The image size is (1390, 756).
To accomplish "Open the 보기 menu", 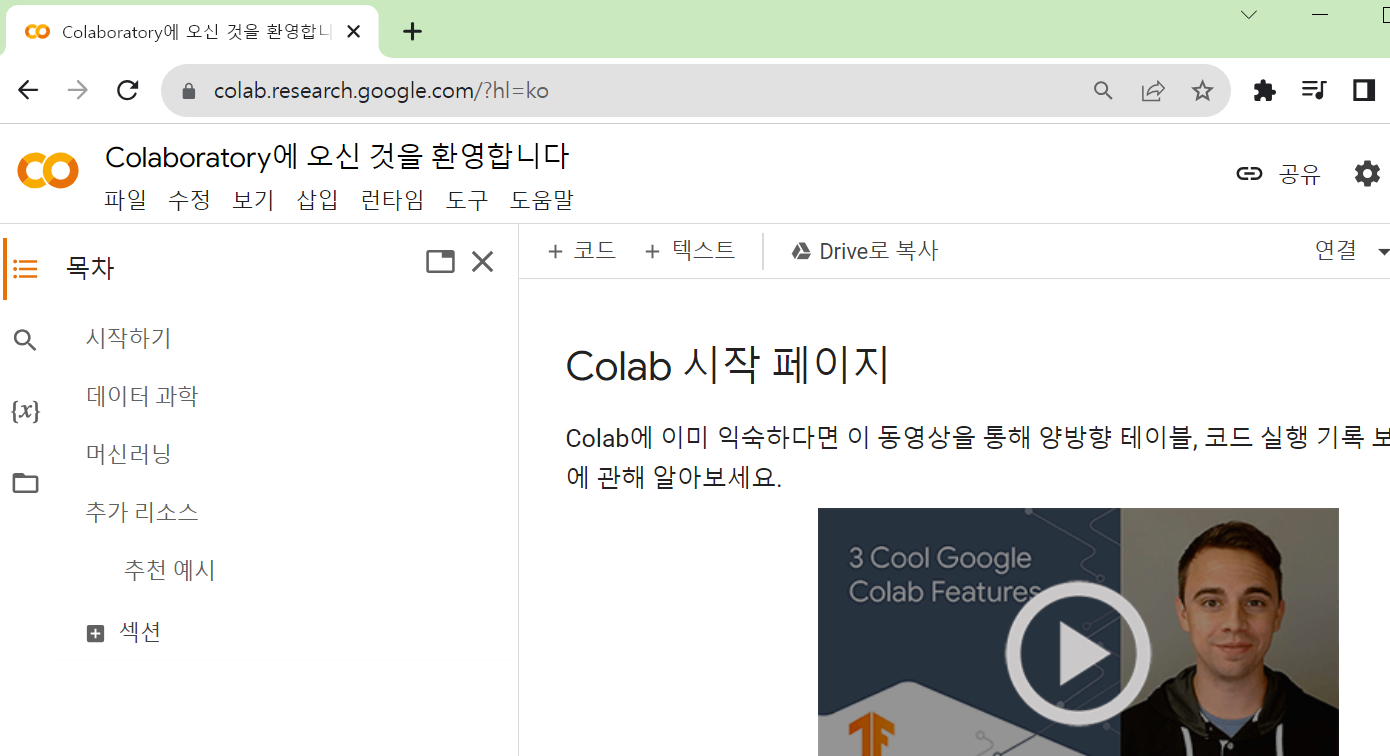I will 253,200.
